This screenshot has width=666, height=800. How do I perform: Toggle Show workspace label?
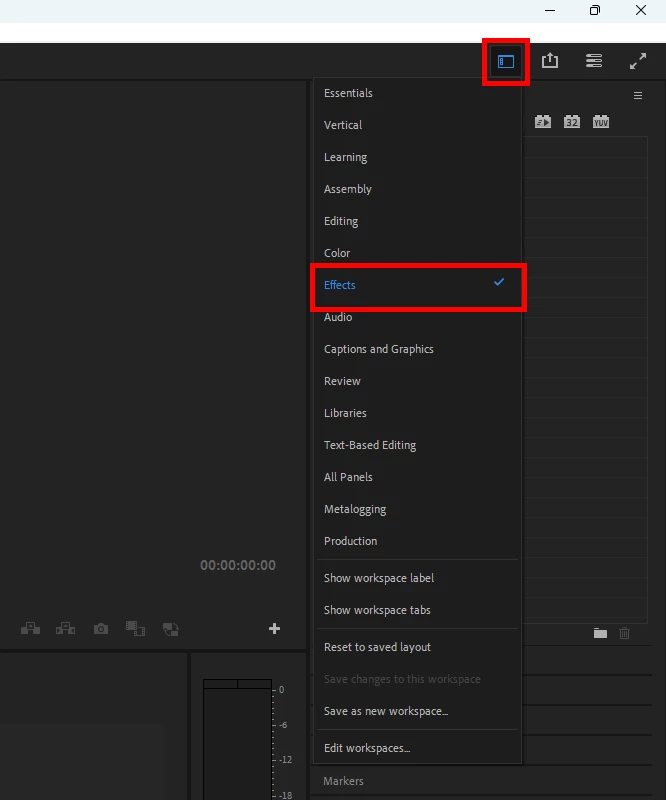[x=417, y=578]
